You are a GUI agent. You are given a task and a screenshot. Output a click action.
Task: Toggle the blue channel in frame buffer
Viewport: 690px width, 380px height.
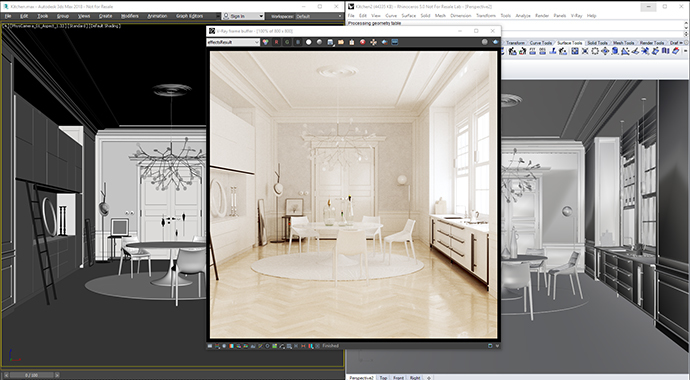click(298, 42)
